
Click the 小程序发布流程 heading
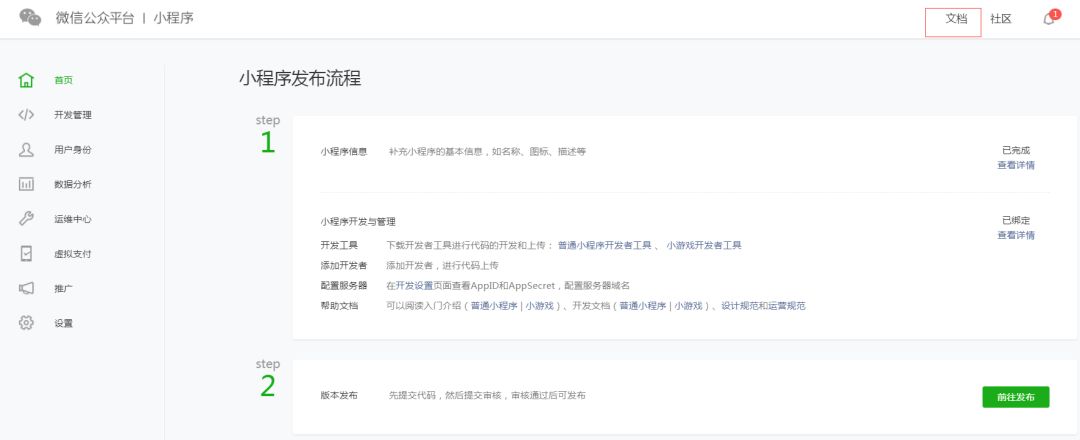(x=300, y=78)
